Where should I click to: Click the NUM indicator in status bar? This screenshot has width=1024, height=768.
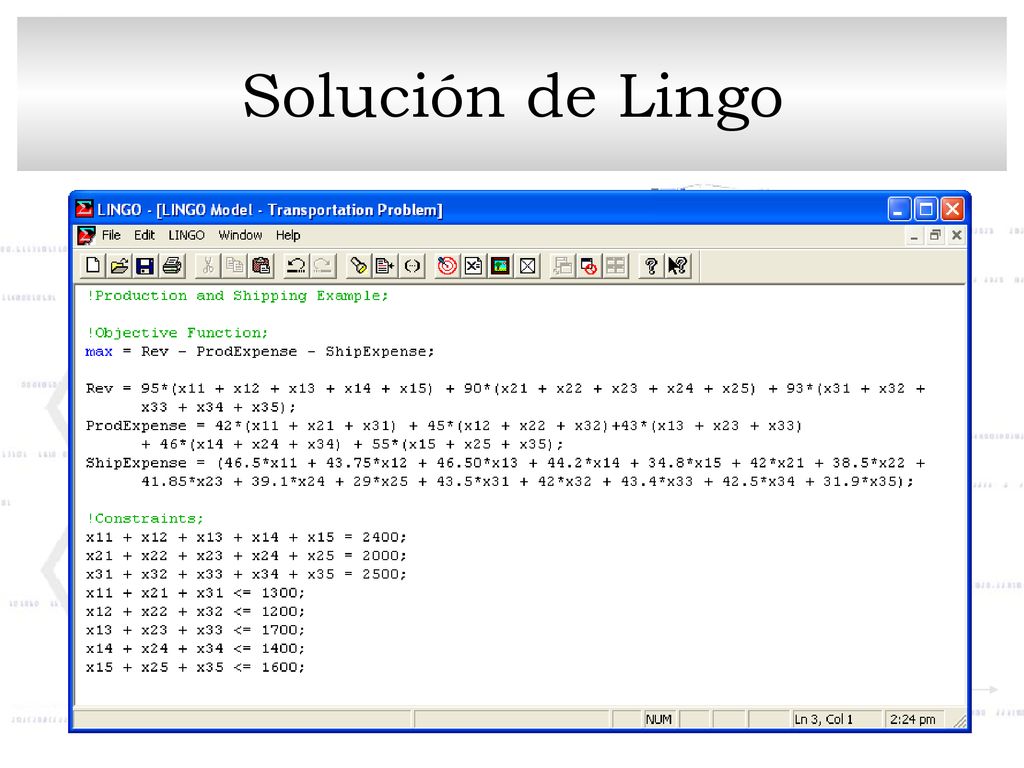pyautogui.click(x=658, y=719)
